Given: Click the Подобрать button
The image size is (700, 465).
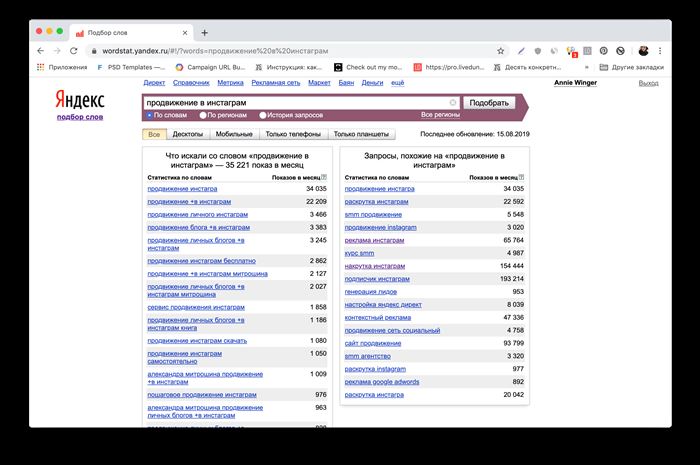Looking at the screenshot, I should coord(489,103).
